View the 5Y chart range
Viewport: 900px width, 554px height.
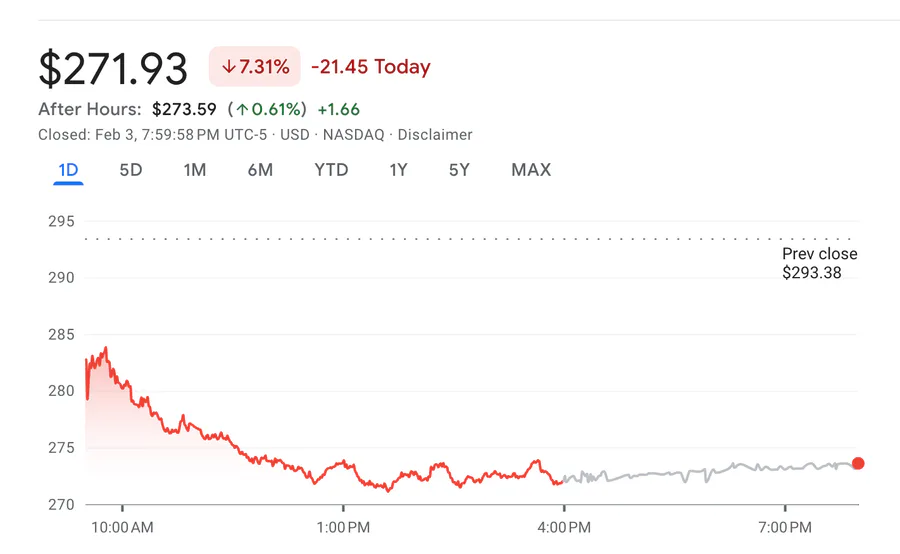[x=459, y=170]
